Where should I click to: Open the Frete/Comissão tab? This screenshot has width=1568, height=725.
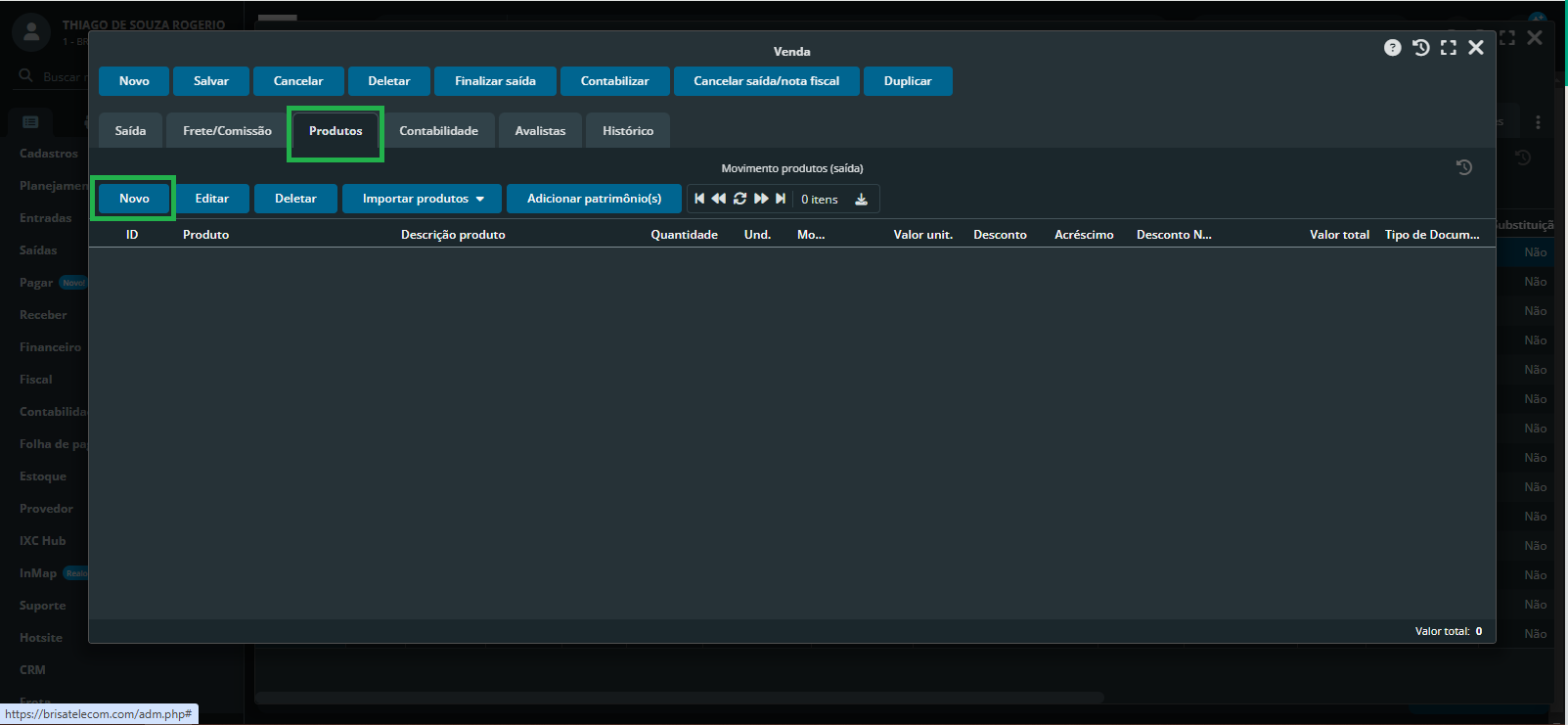point(227,131)
